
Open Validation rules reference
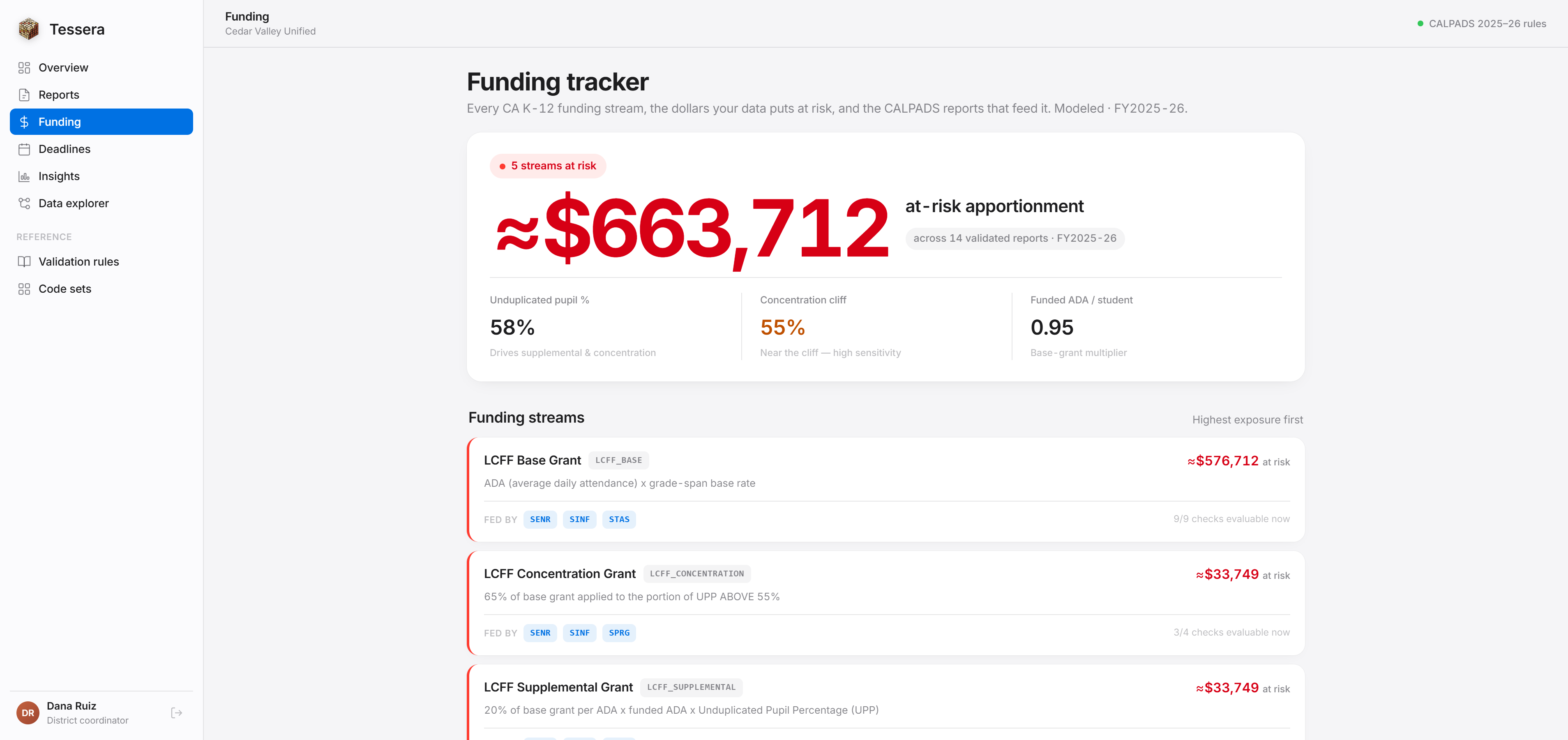pyautogui.click(x=101, y=262)
